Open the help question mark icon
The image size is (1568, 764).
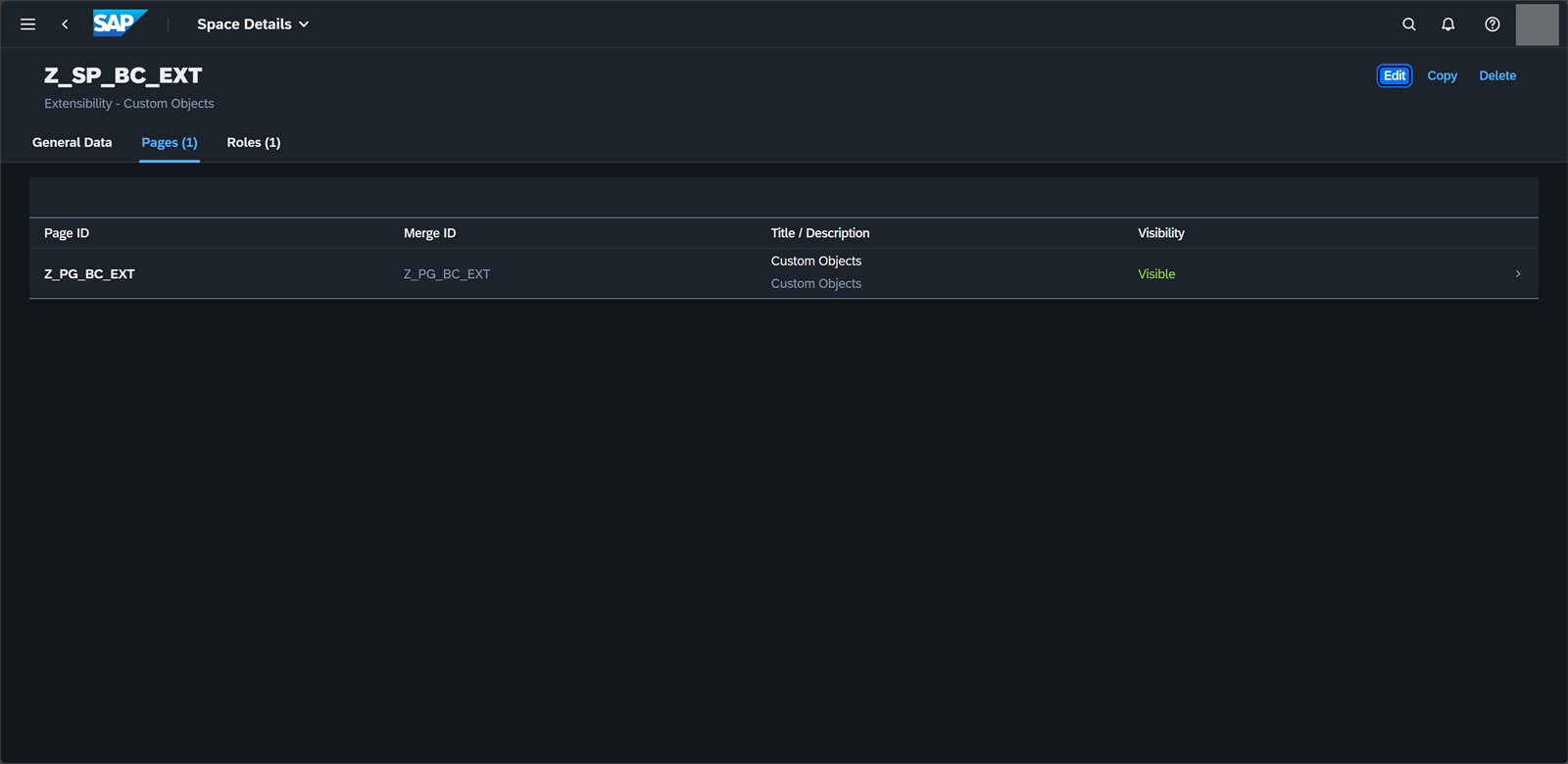click(x=1493, y=24)
